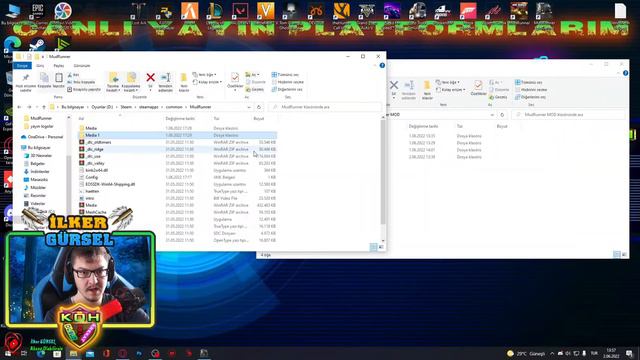Screen dimensions: 640x360
Task: Select the Media 1 folder row
Action: [x=178, y=135]
